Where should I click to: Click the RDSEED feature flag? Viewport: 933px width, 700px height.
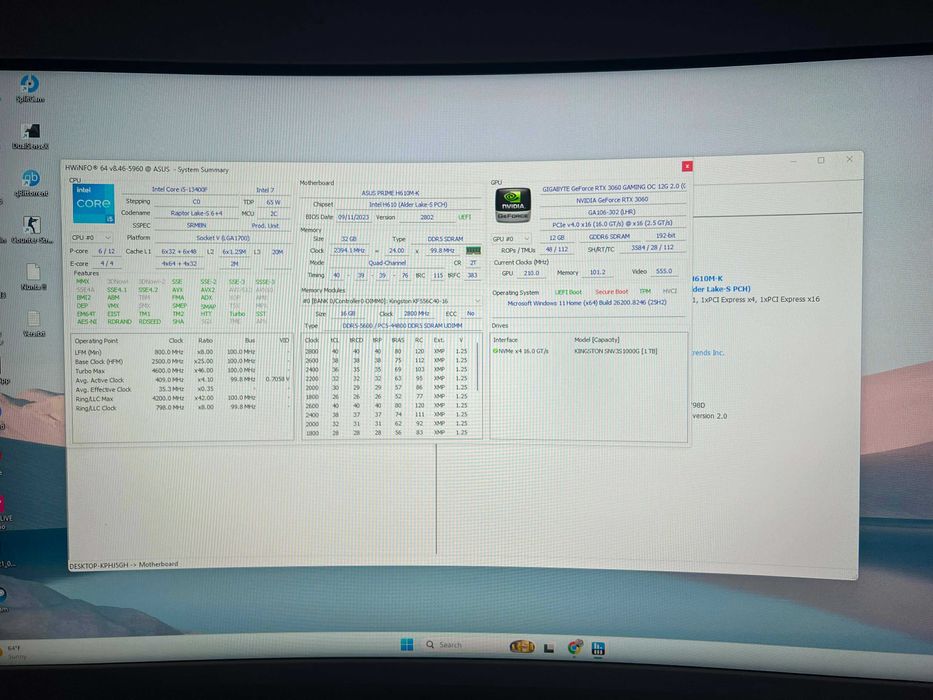coord(149,321)
